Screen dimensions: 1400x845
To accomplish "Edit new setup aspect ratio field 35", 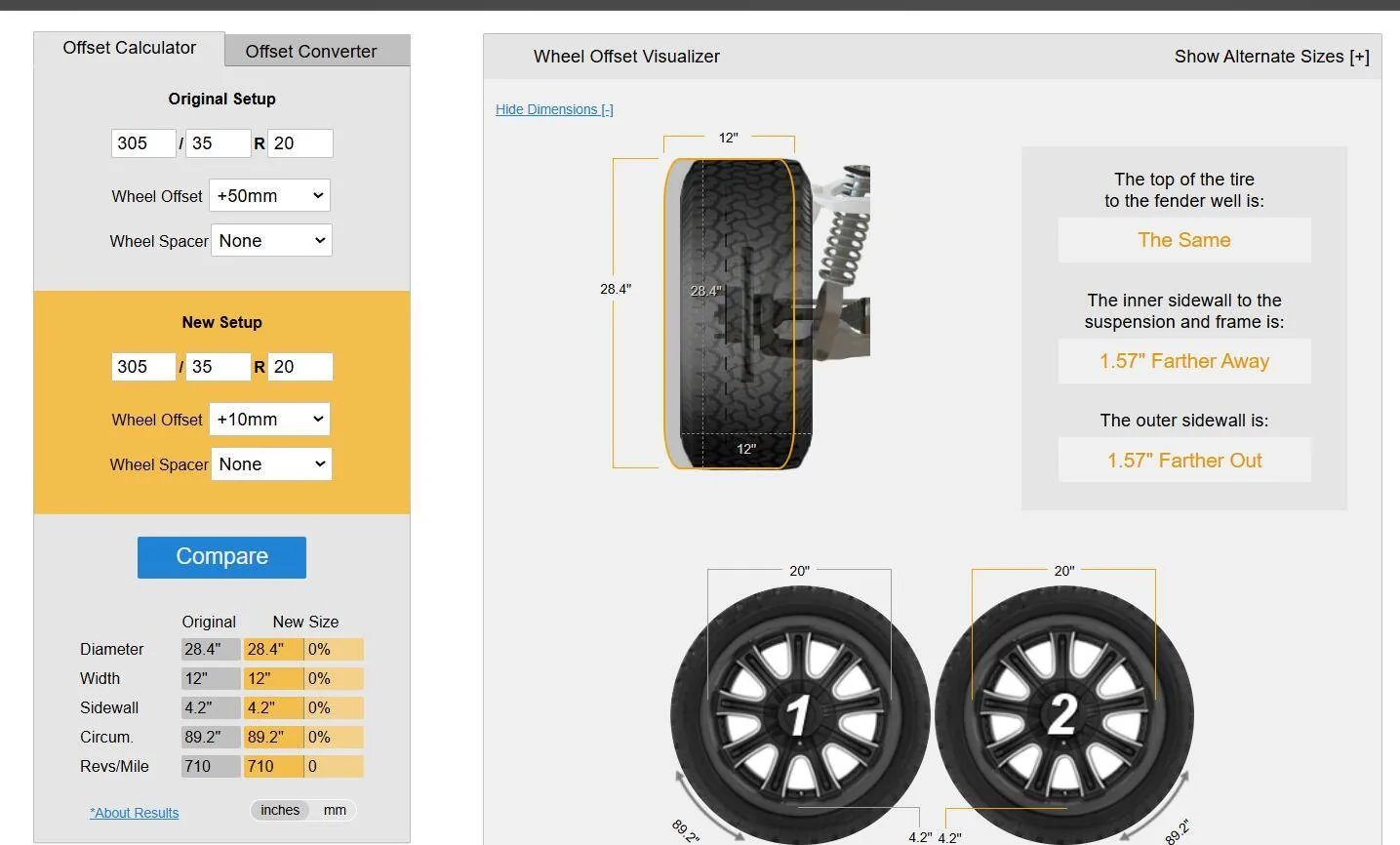I will pyautogui.click(x=219, y=367).
